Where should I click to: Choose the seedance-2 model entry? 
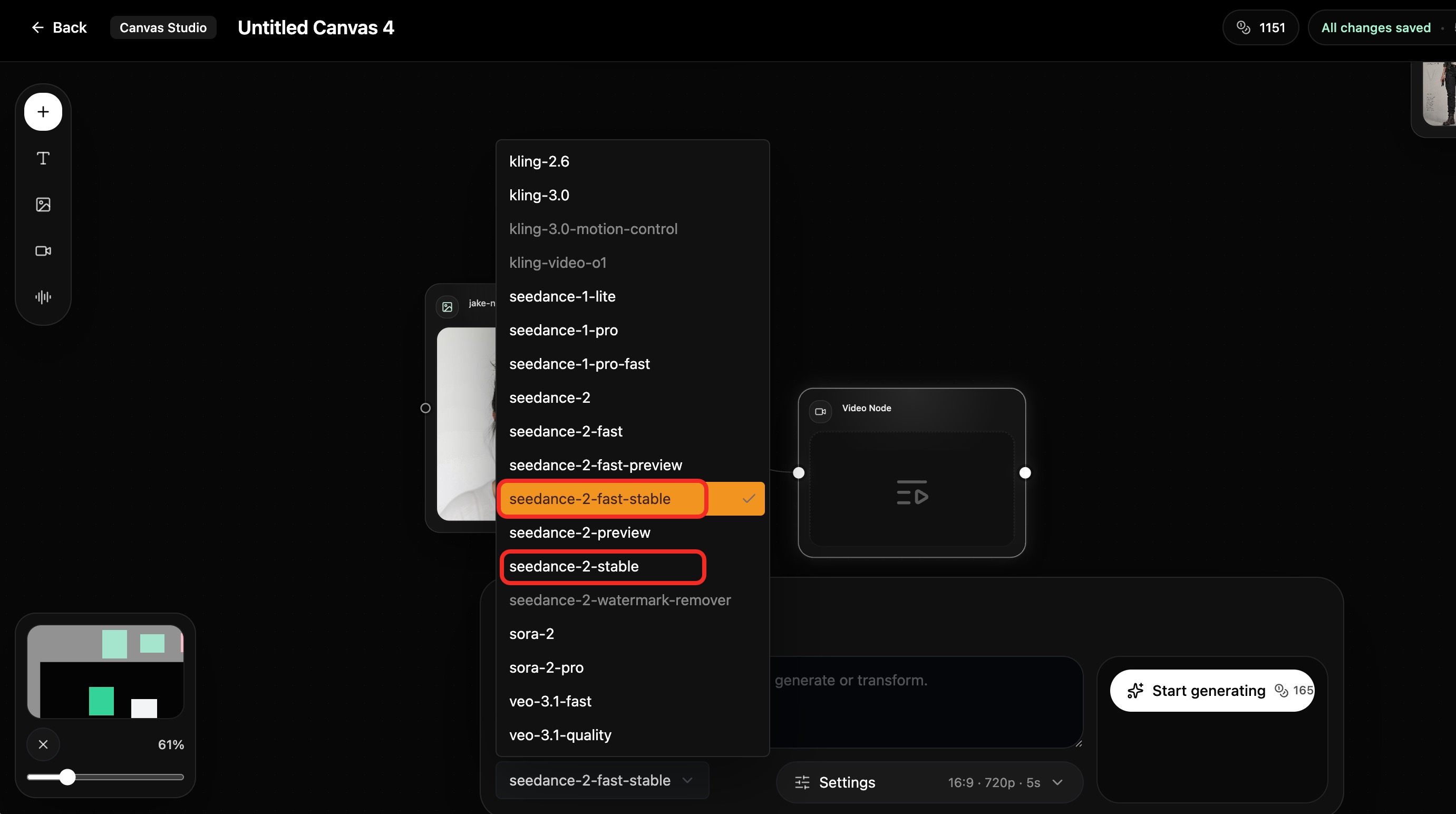[633, 398]
